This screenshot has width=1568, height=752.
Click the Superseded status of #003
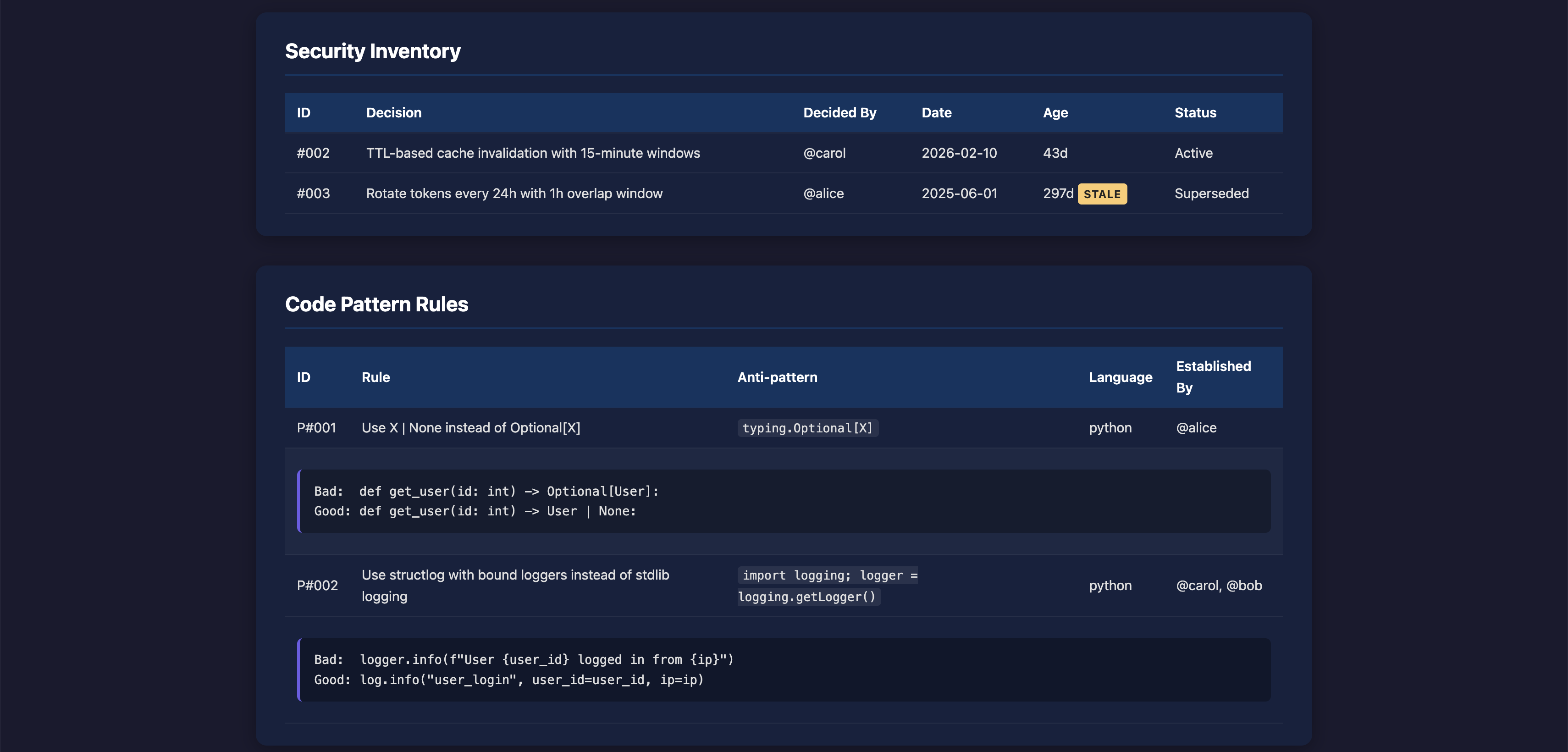point(1211,194)
